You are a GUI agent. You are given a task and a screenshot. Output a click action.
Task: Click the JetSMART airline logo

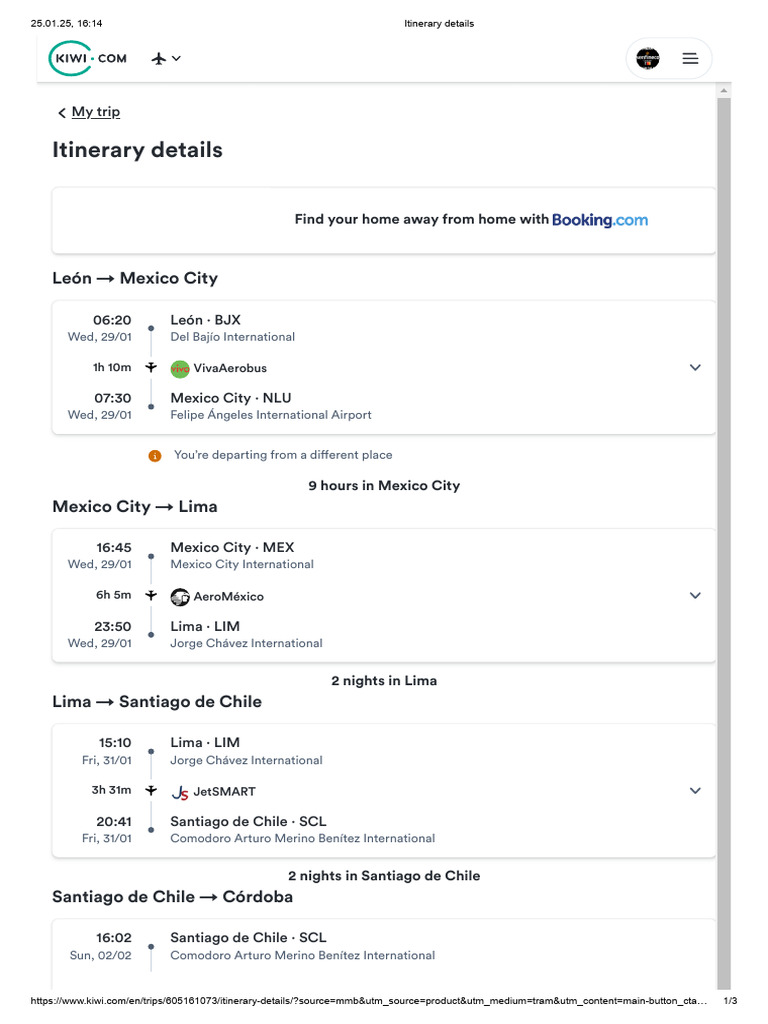[x=180, y=792]
